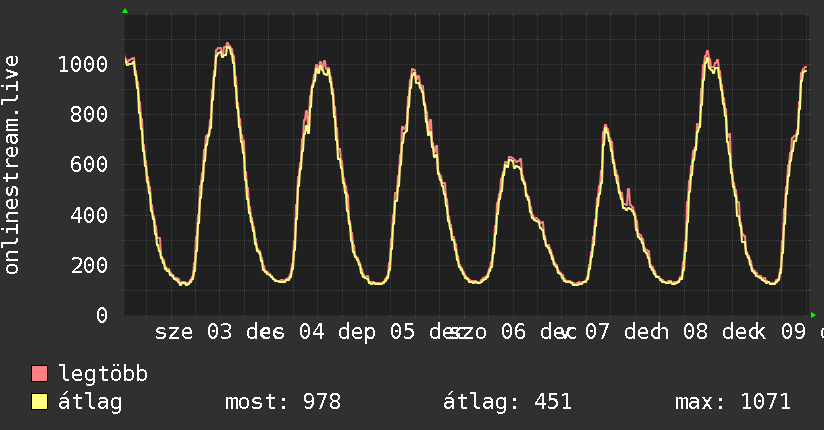Click the 1000 label on the Y axis
Screen dimensions: 824x430
pos(83,65)
